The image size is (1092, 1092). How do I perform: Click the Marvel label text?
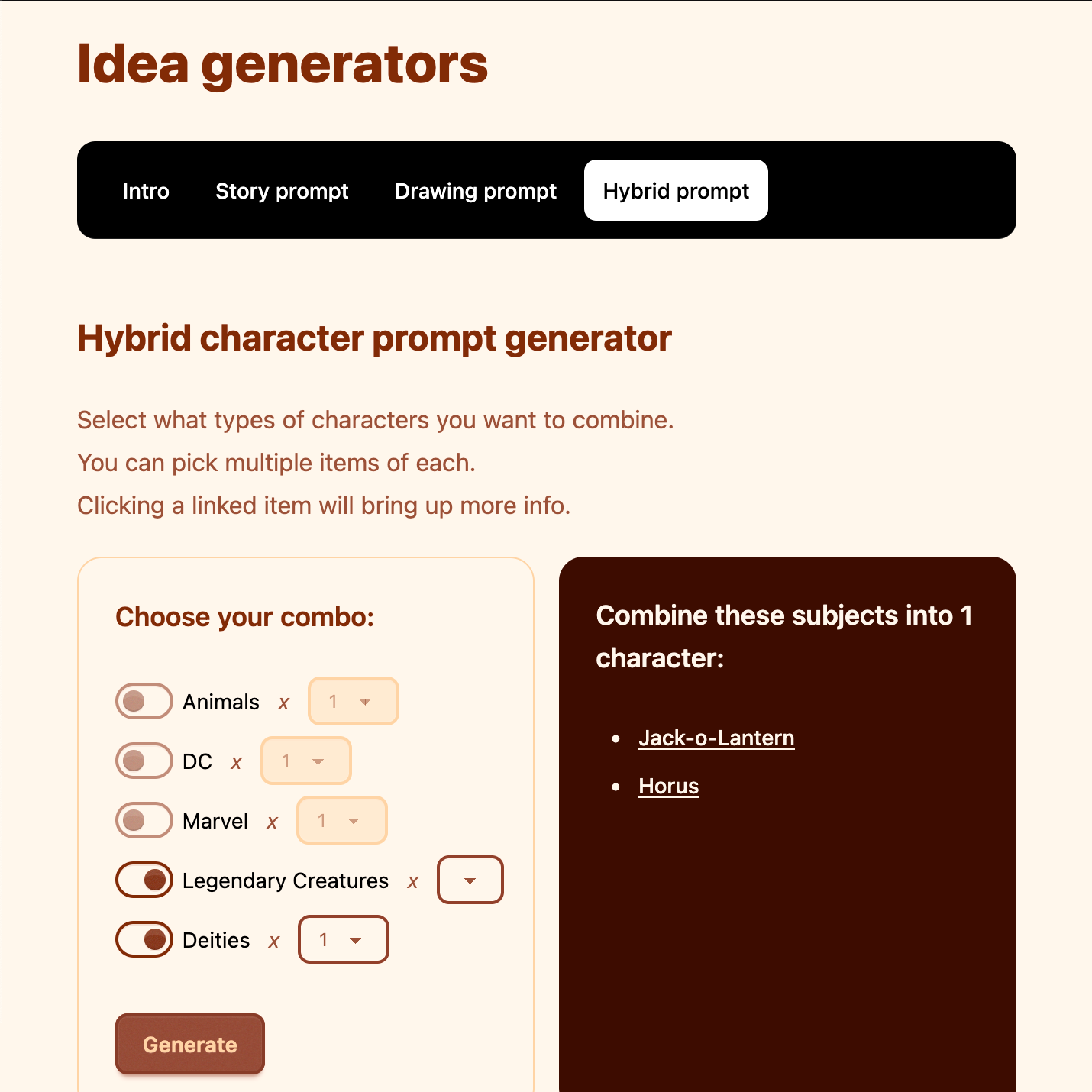[x=215, y=821]
